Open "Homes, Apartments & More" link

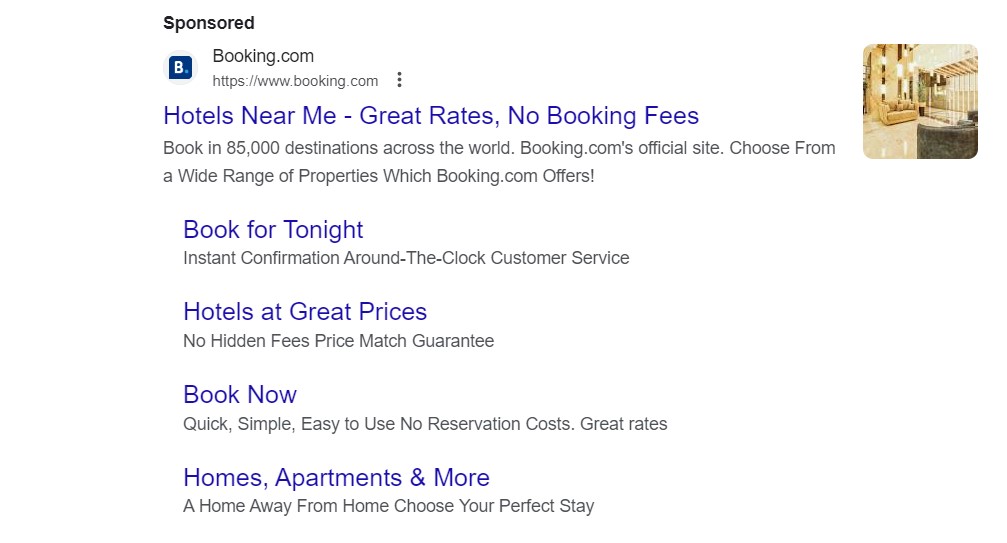click(336, 477)
